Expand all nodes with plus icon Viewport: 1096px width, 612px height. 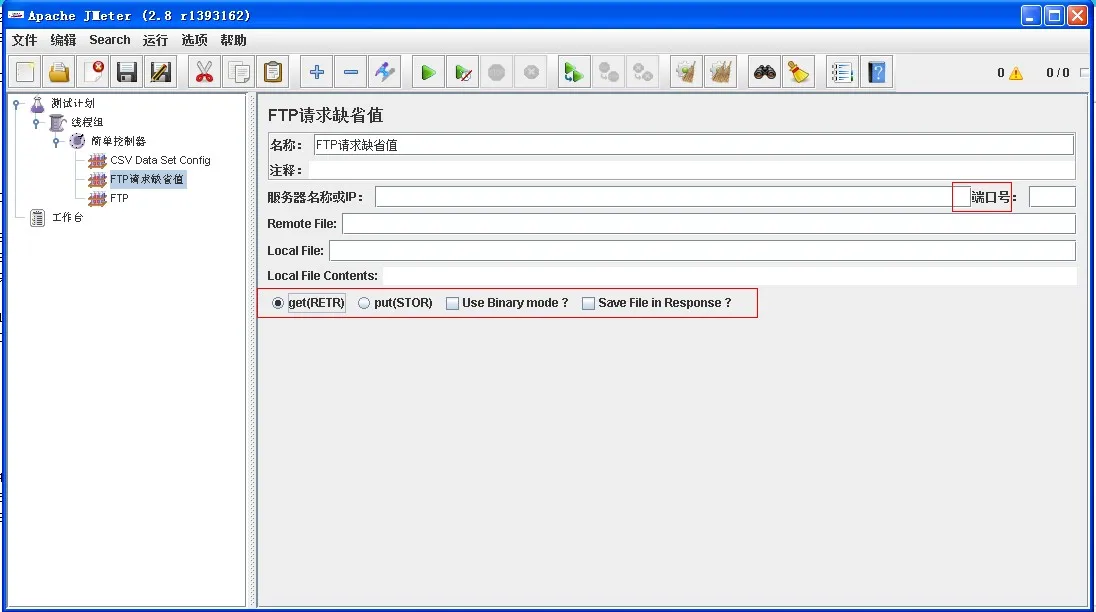(x=317, y=72)
